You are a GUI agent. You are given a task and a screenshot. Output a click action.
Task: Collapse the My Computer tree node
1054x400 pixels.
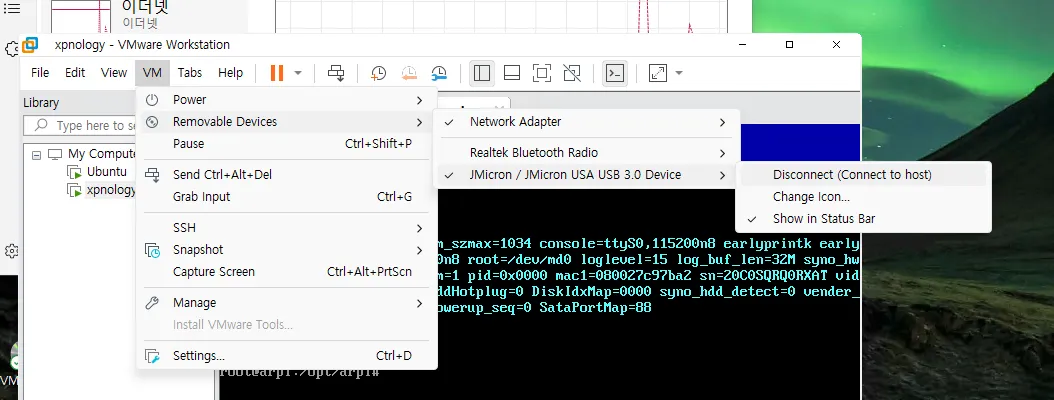point(36,155)
